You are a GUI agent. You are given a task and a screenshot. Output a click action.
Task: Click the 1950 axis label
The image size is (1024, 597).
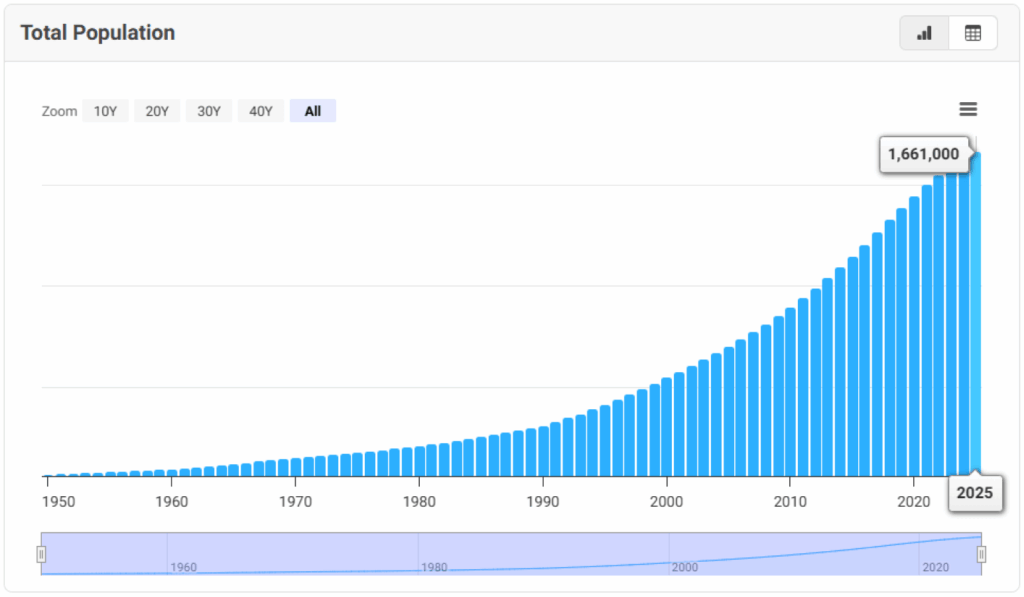point(58,502)
